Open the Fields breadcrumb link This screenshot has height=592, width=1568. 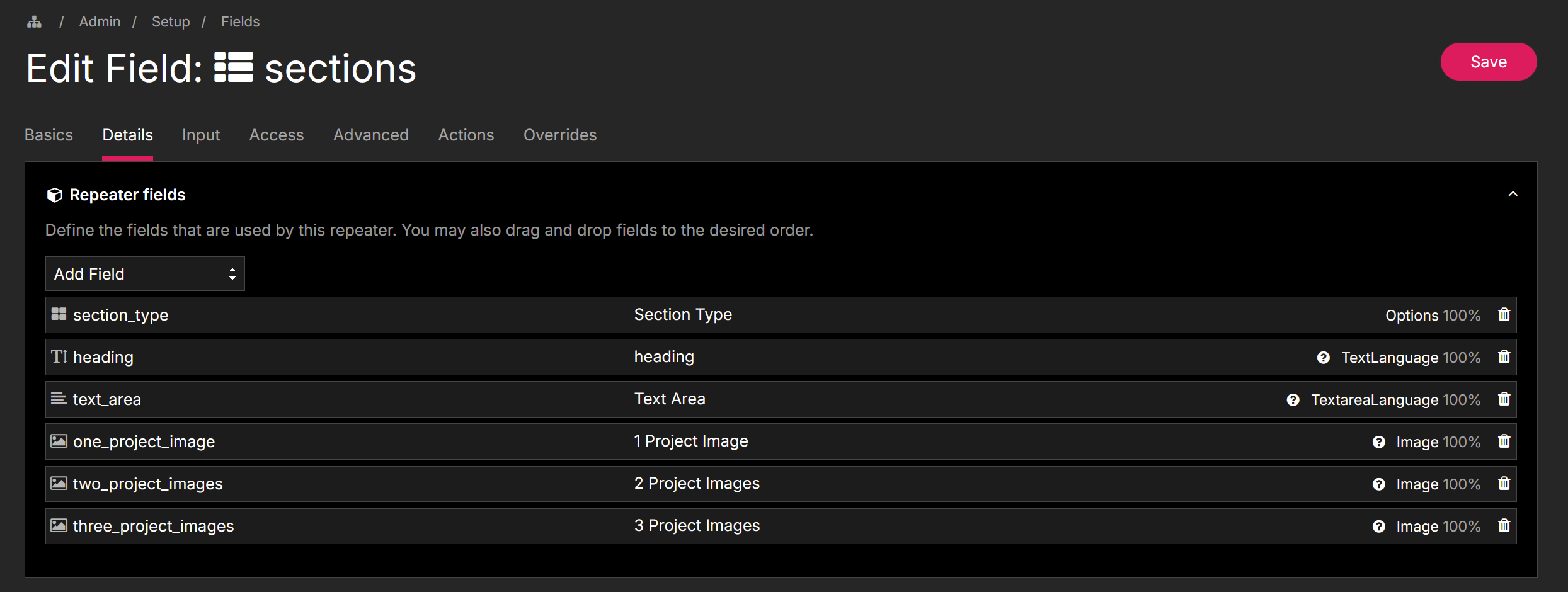click(240, 22)
